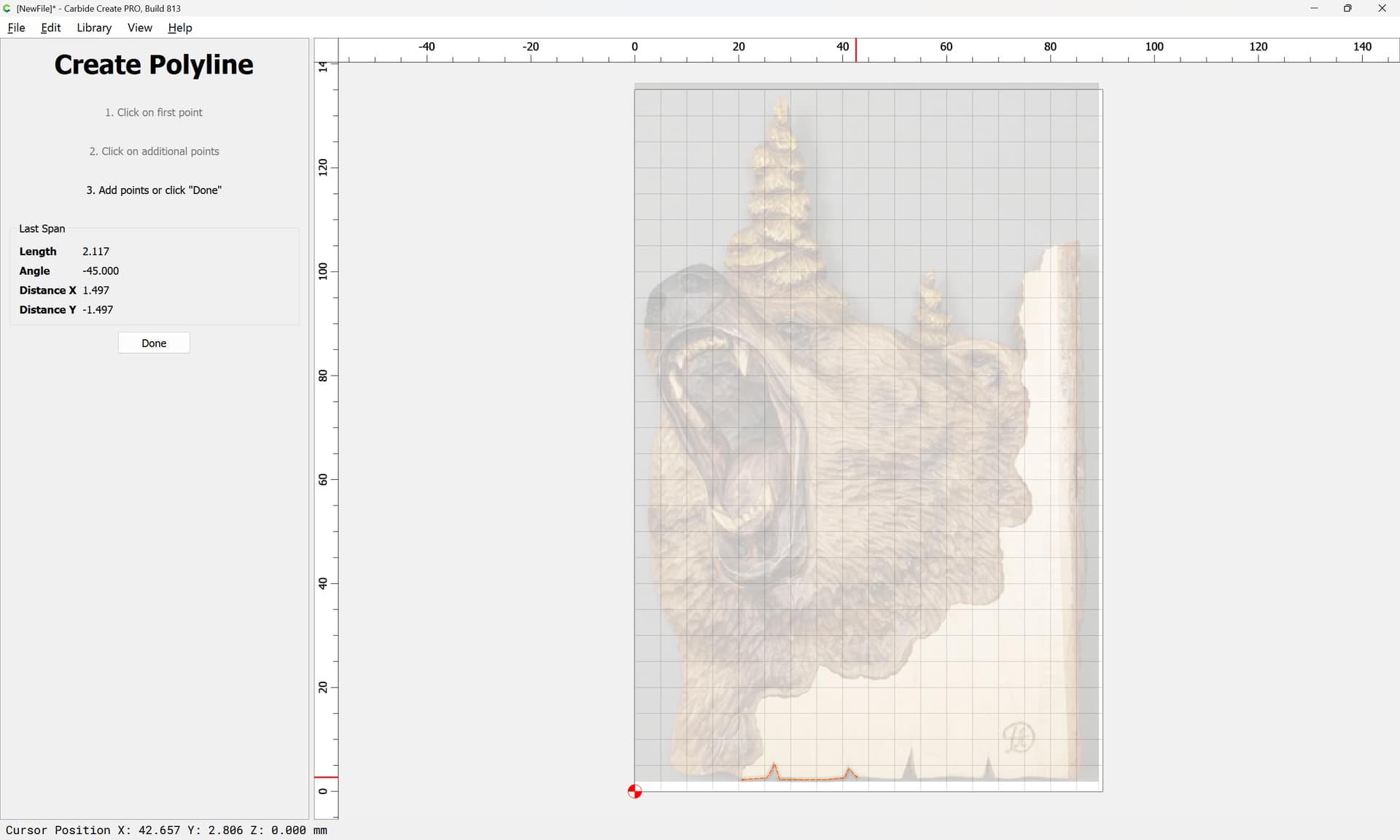This screenshot has height=840, width=1400.
Task: Open the Edit menu
Action: [x=50, y=28]
